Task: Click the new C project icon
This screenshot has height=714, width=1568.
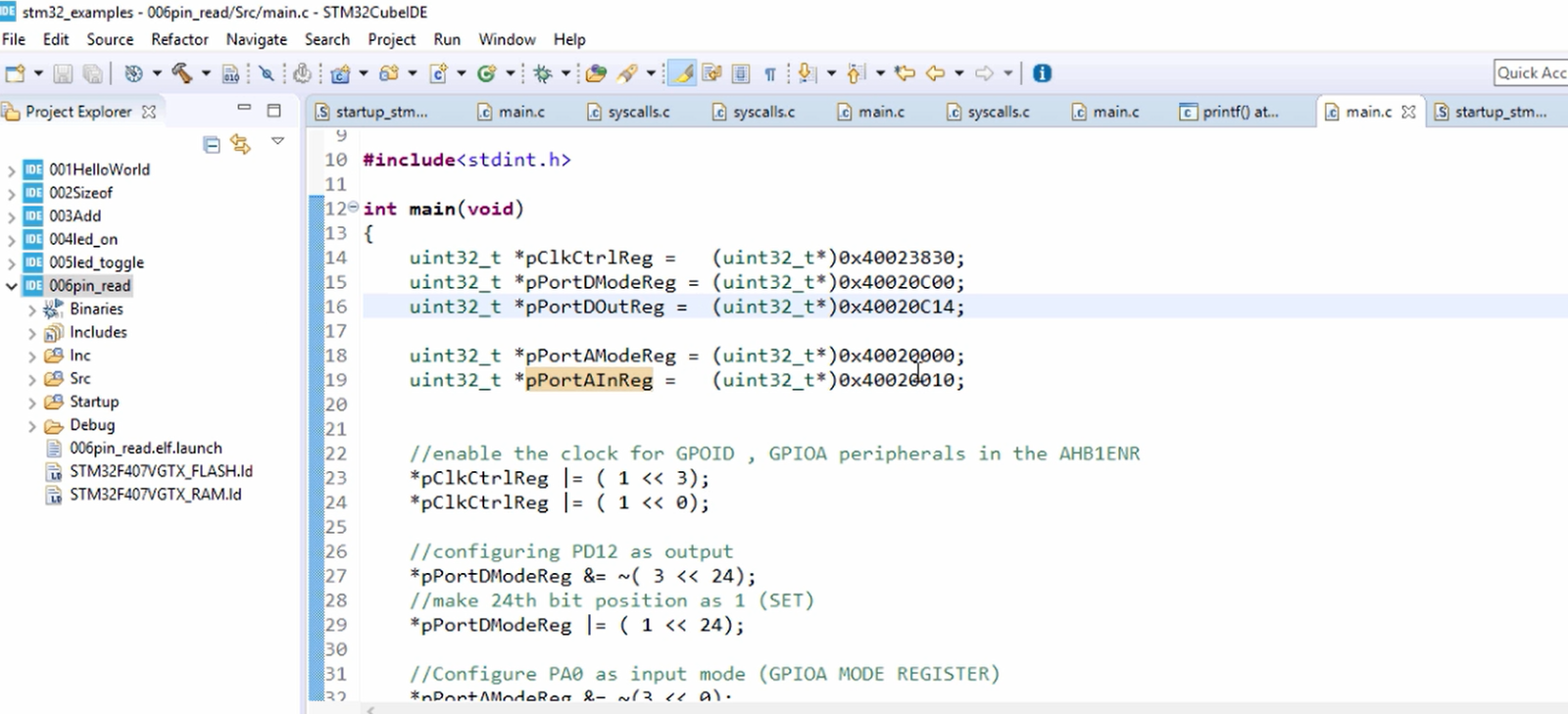Action: click(340, 73)
